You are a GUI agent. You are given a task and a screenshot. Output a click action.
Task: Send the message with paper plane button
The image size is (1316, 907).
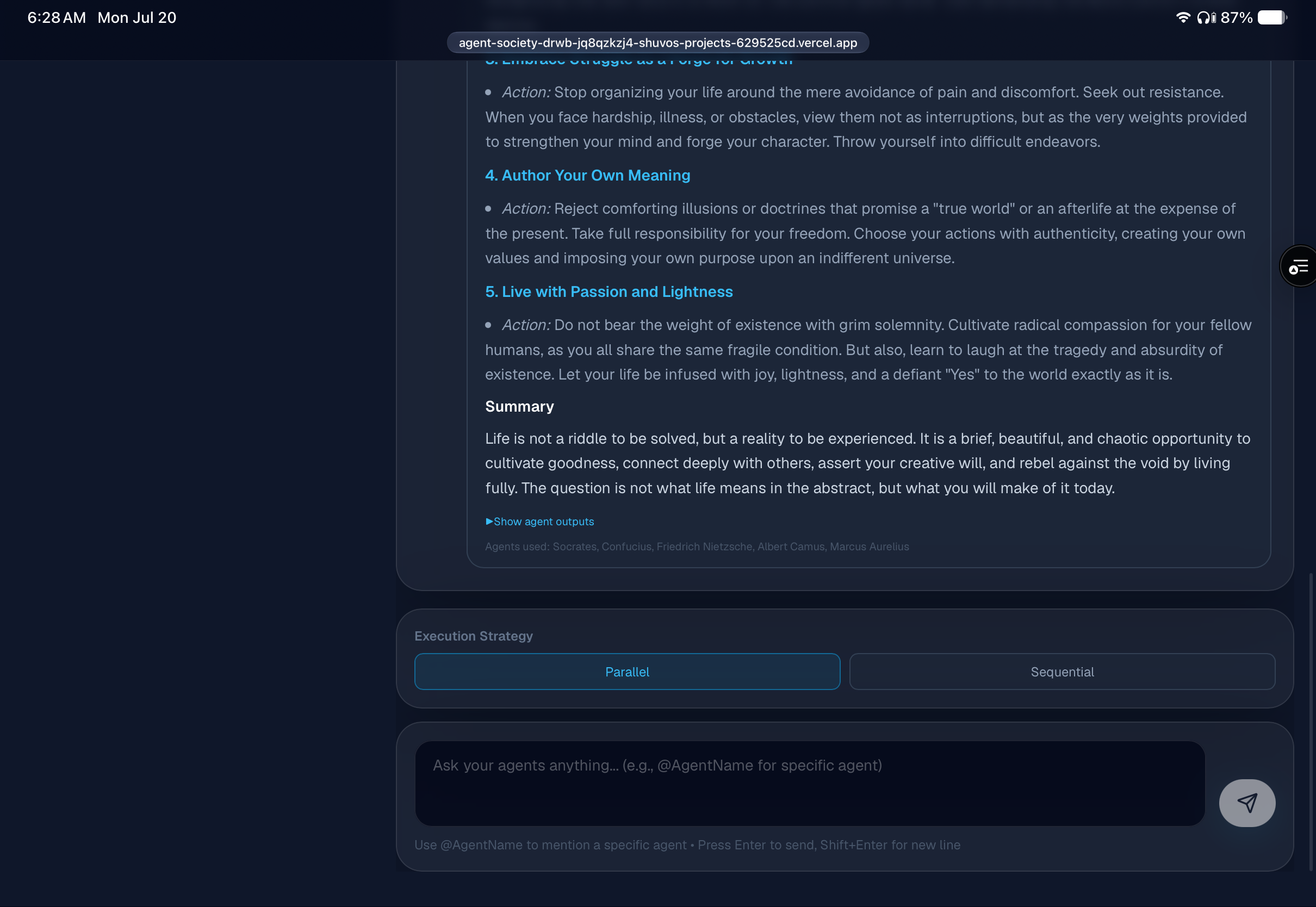pyautogui.click(x=1247, y=803)
